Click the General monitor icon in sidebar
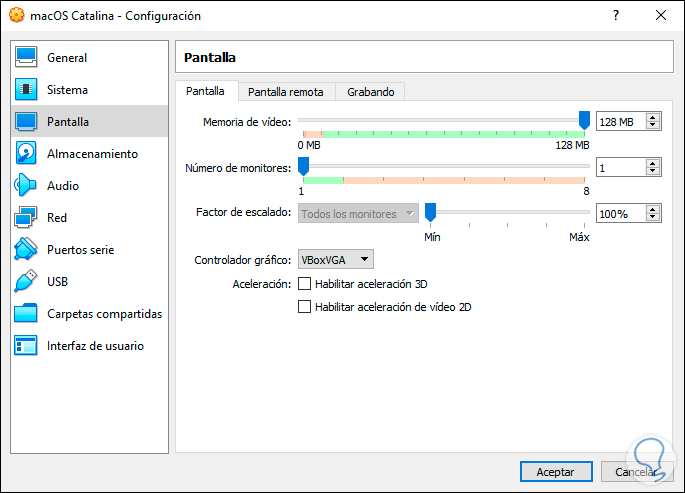 pos(26,57)
